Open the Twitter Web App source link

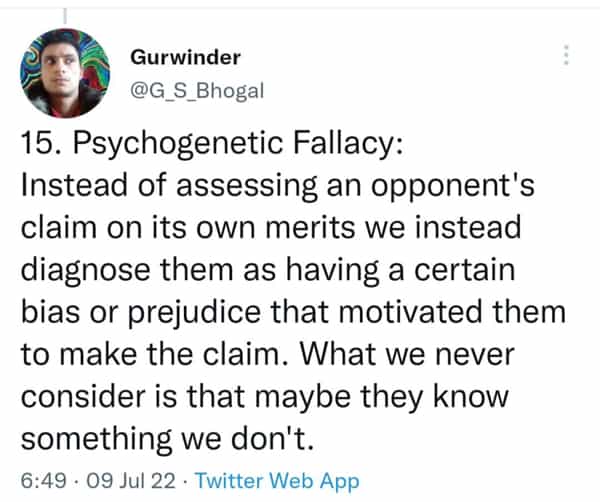[277, 481]
